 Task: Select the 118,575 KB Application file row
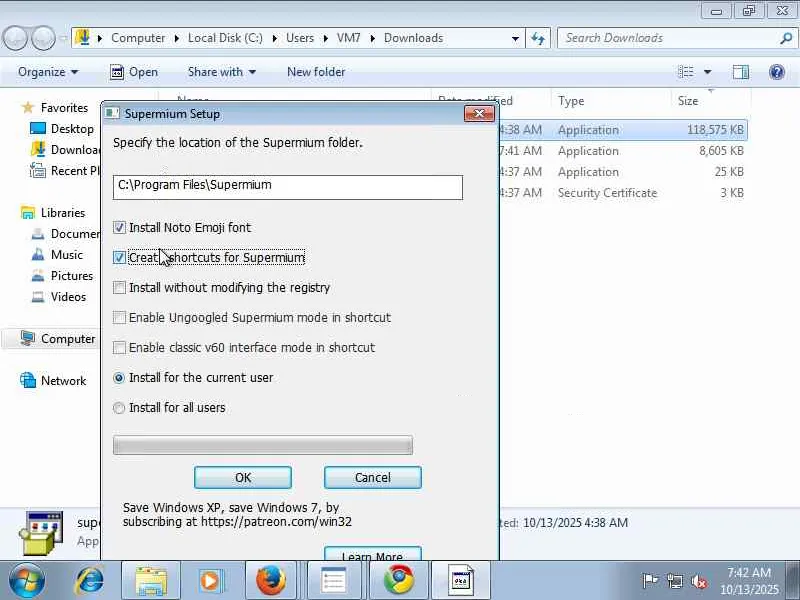622,130
